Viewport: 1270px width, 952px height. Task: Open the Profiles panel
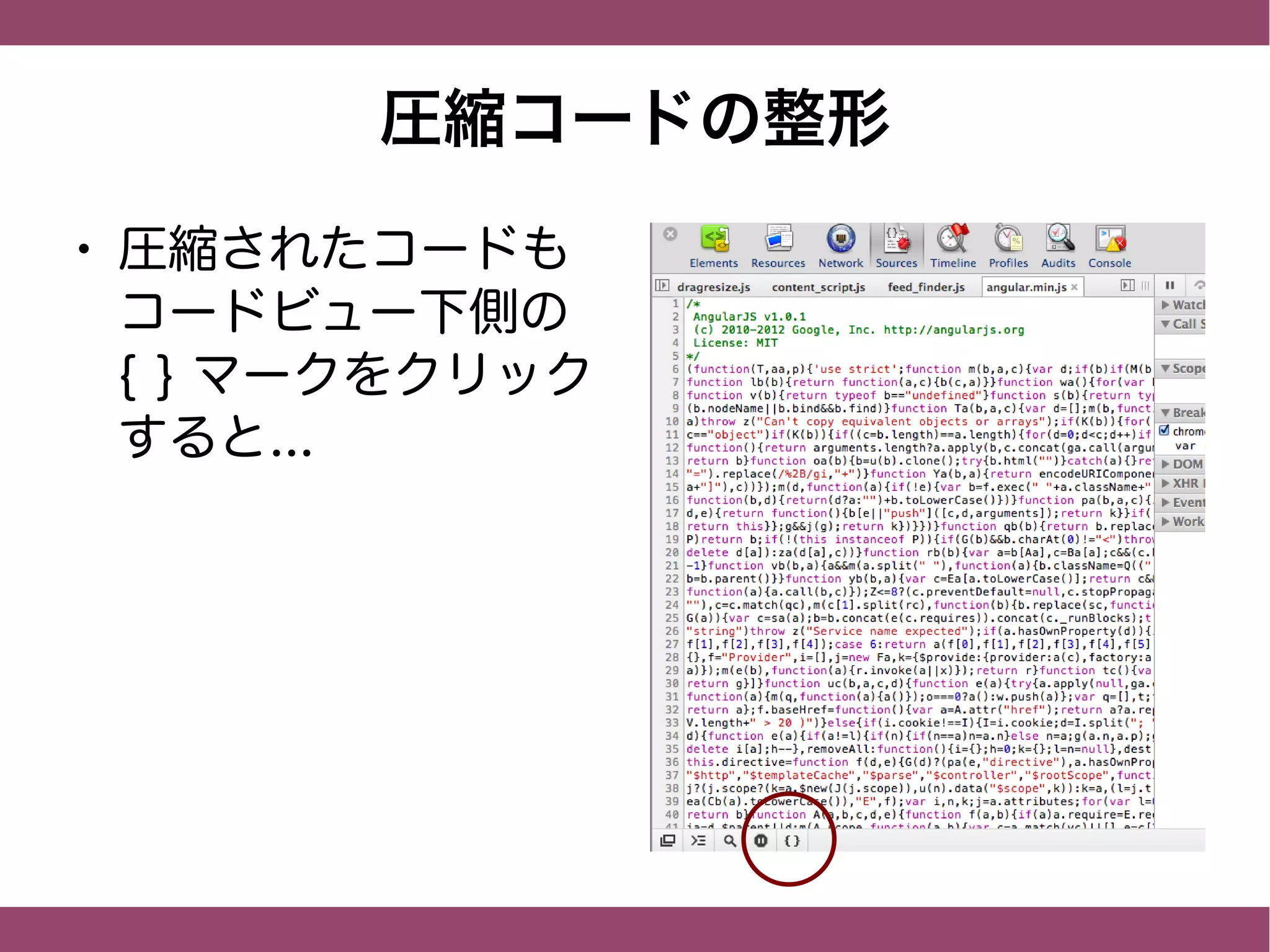[1008, 247]
